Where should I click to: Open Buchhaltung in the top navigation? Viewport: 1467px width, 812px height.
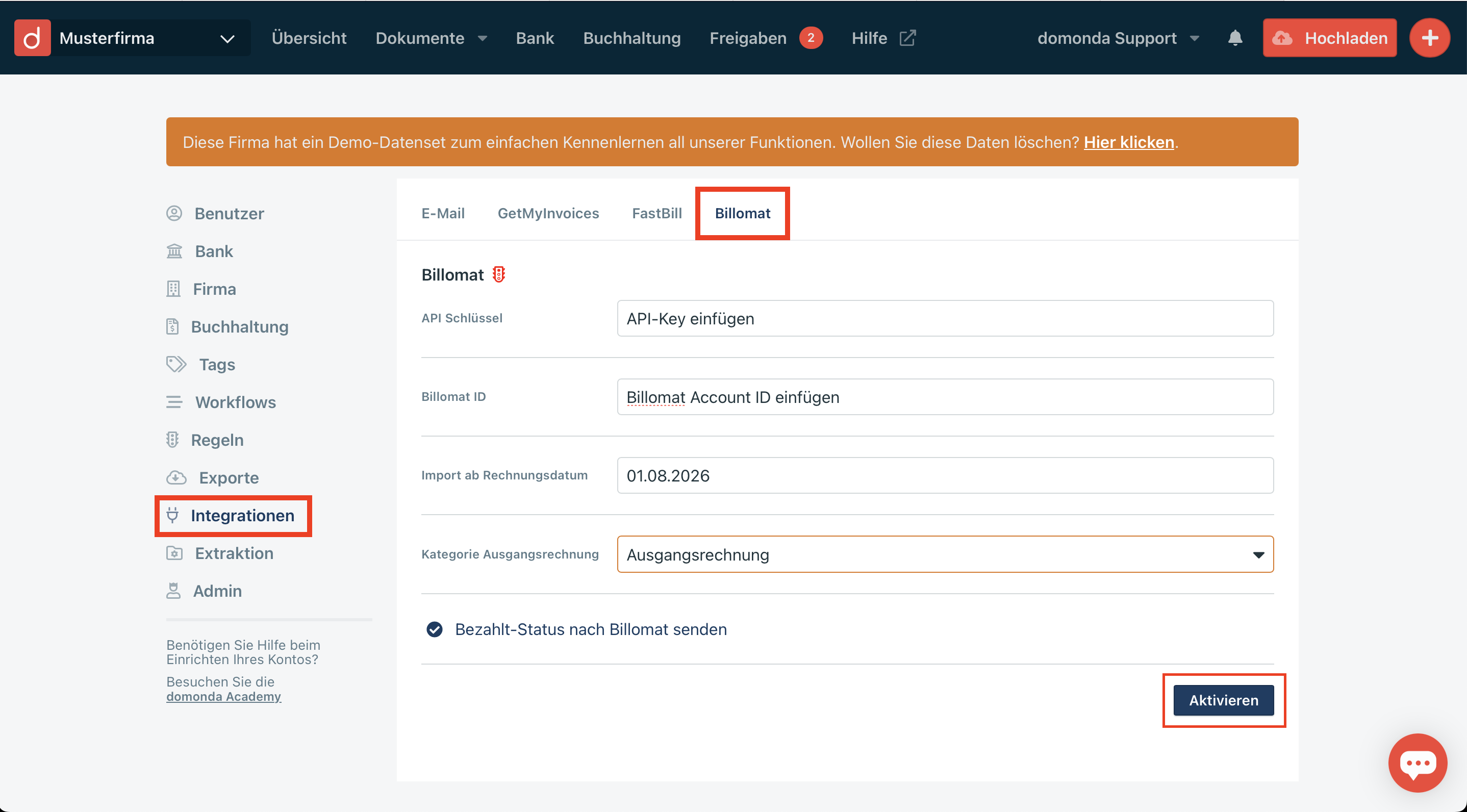631,38
